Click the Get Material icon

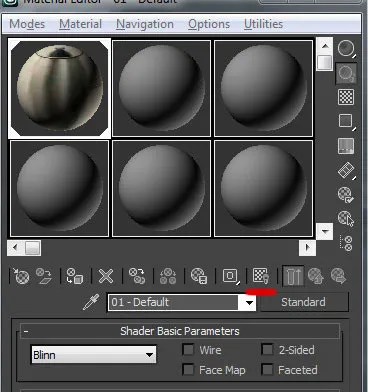(x=21, y=276)
